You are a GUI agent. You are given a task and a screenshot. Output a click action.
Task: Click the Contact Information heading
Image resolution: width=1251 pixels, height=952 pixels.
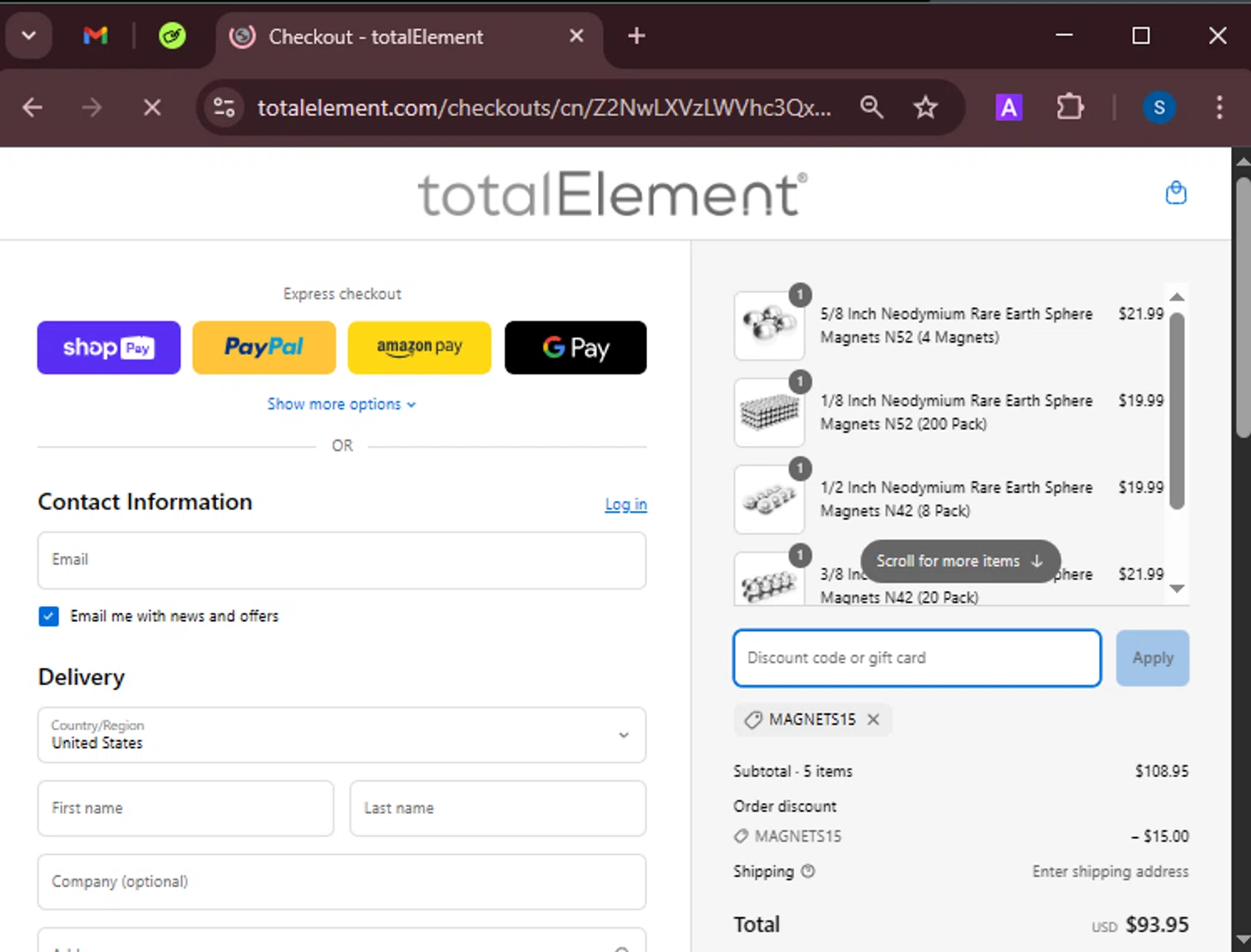(145, 502)
